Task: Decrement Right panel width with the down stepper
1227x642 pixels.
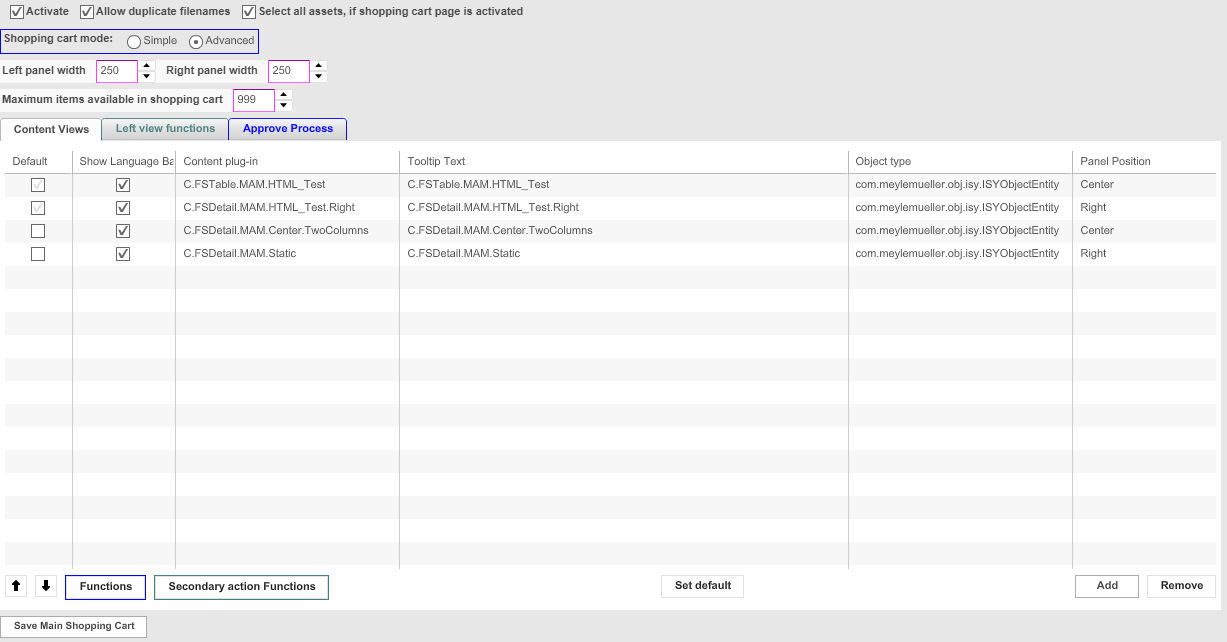Action: pos(318,75)
